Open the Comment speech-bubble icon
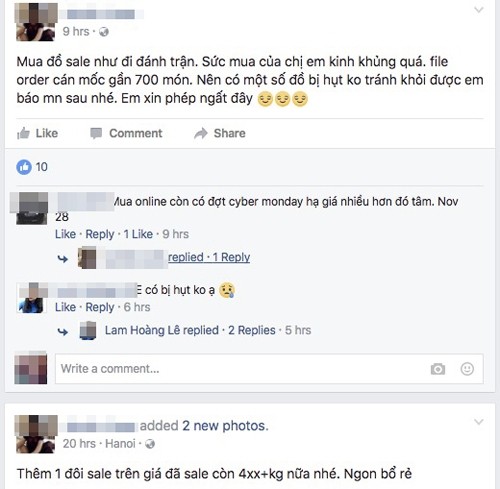Image resolution: width=500 pixels, height=489 pixels. [x=96, y=133]
